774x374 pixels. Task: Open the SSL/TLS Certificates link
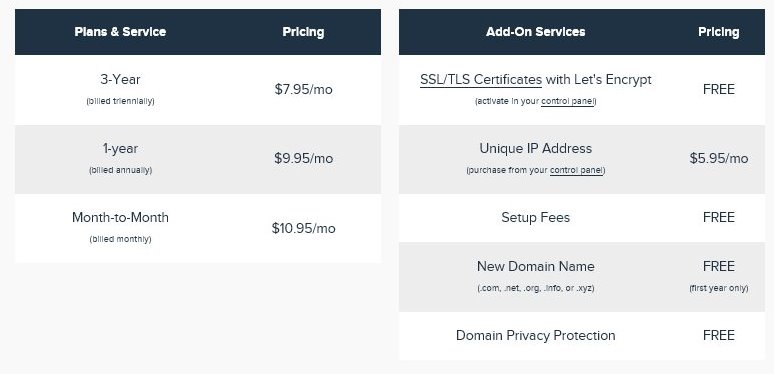(x=481, y=80)
